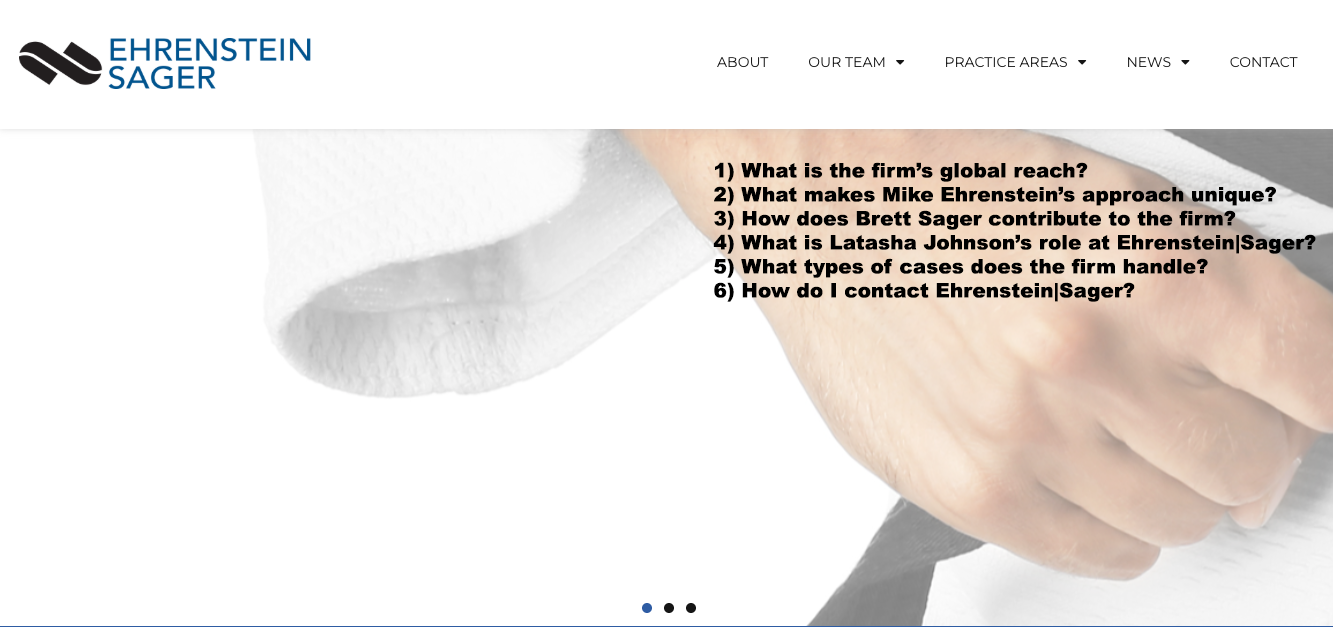Click question about Mike Ehrenstein's unique approach

995,195
